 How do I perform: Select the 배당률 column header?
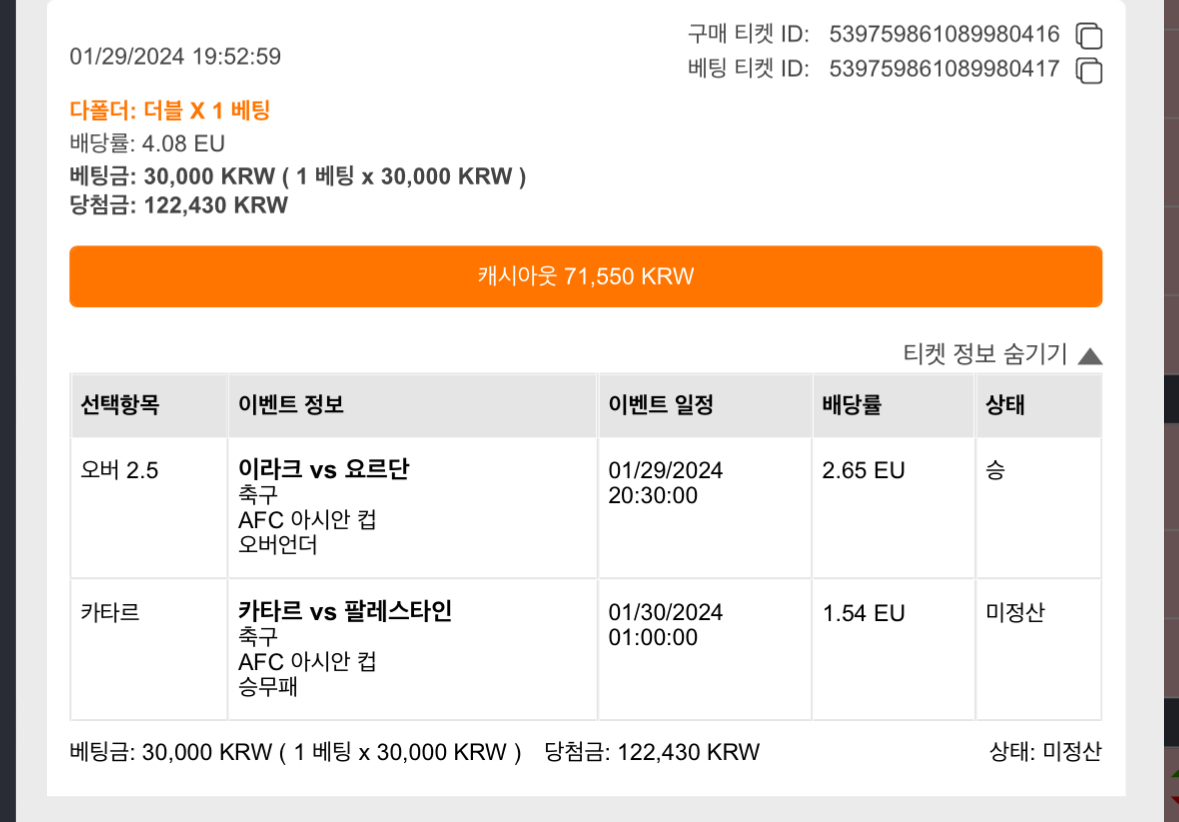pos(894,405)
